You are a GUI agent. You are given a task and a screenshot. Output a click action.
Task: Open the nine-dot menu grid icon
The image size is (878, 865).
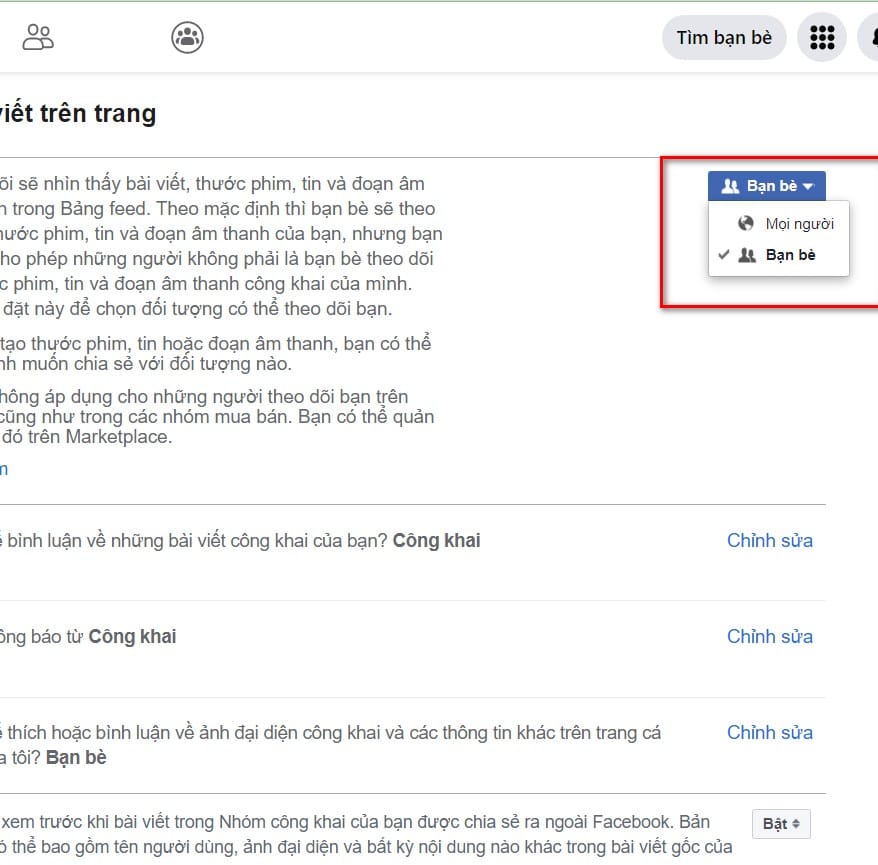click(822, 38)
